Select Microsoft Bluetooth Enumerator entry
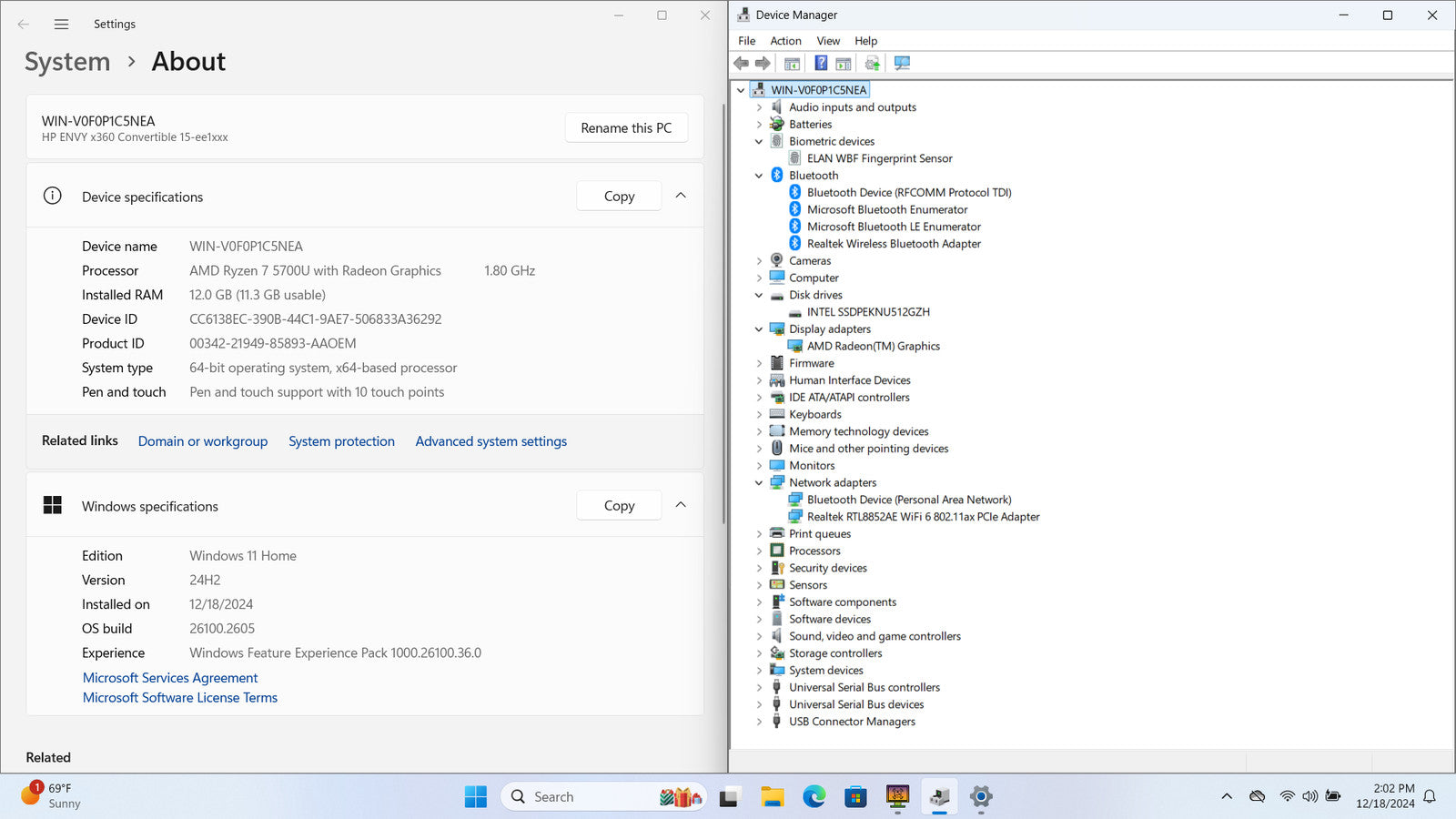 coord(887,209)
